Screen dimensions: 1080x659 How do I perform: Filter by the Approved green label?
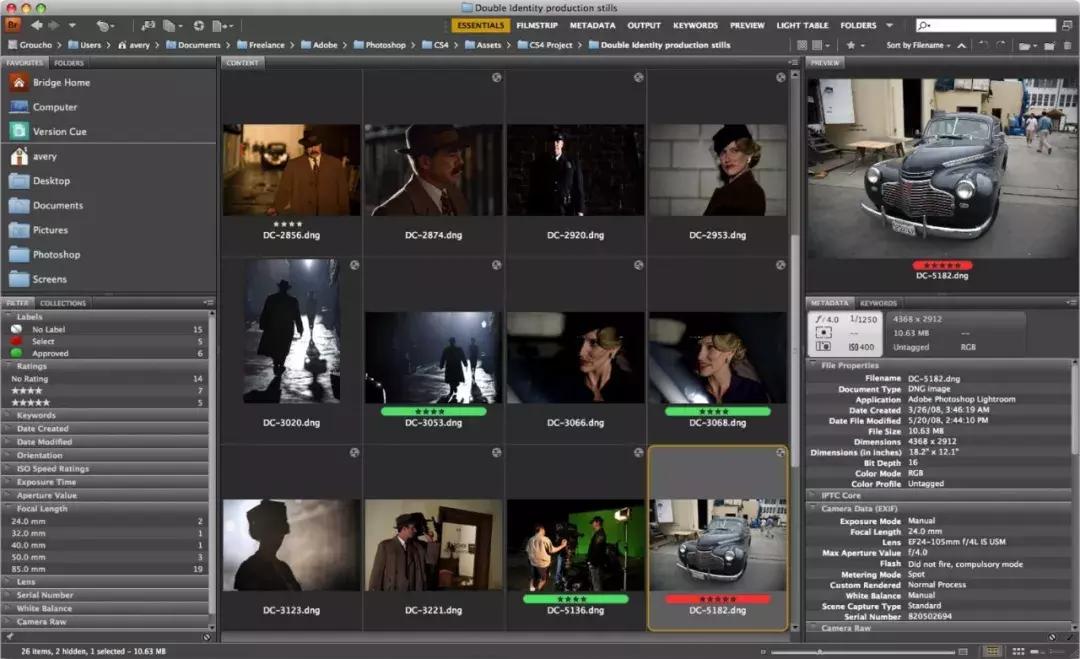pos(50,353)
